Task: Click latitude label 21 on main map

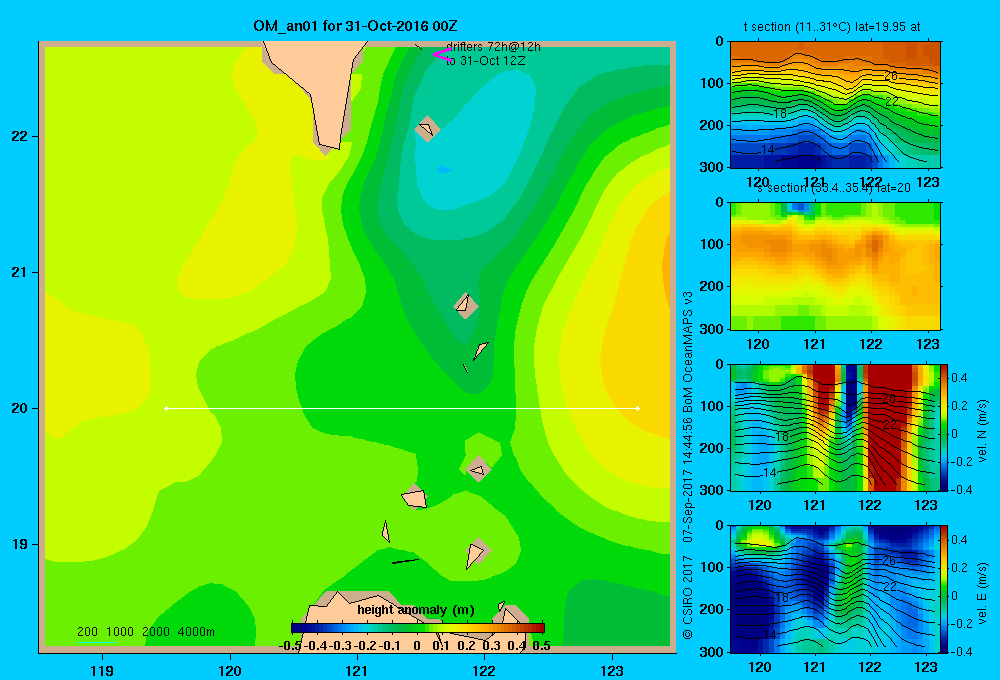Action: (x=20, y=272)
